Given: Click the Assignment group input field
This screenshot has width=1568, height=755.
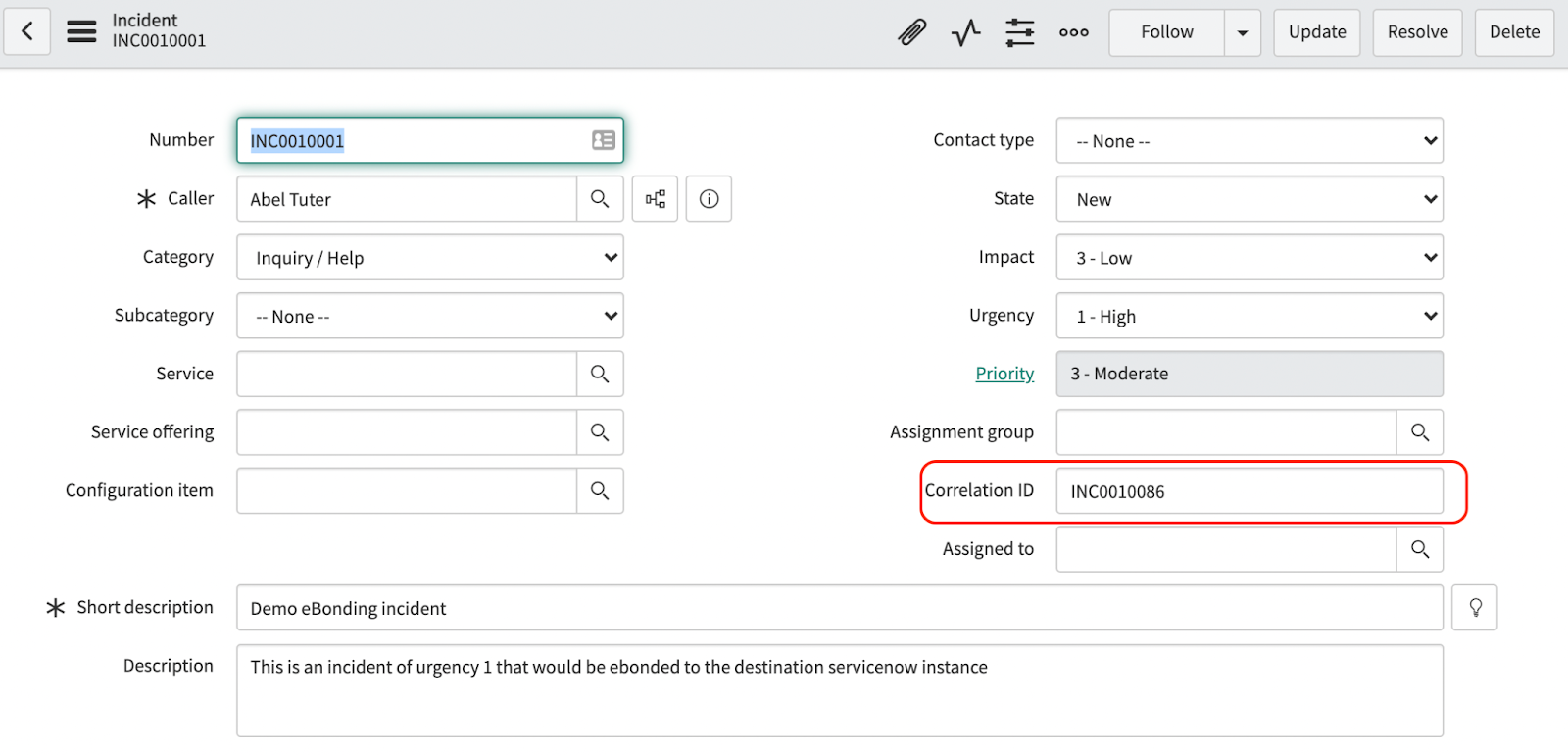Looking at the screenshot, I should pos(1227,432).
